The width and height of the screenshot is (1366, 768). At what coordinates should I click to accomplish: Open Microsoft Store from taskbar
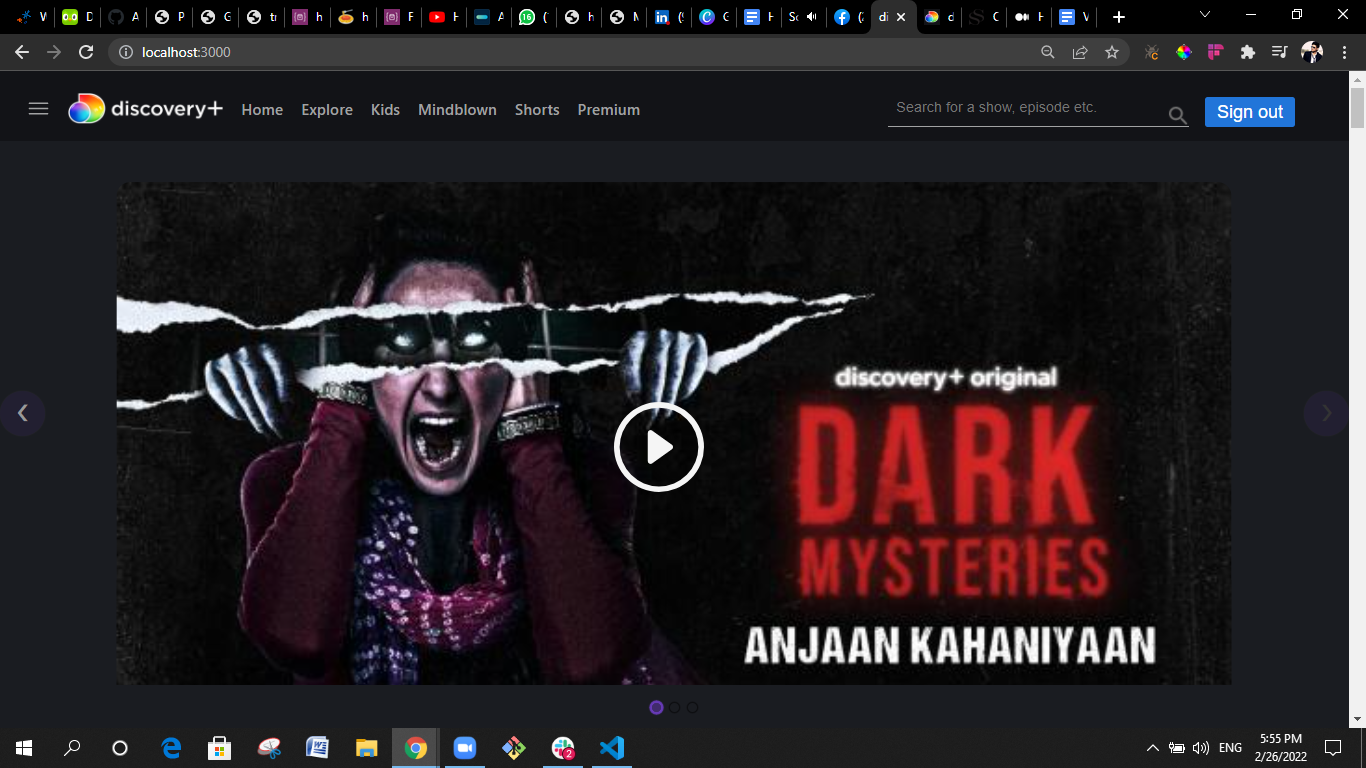(220, 747)
